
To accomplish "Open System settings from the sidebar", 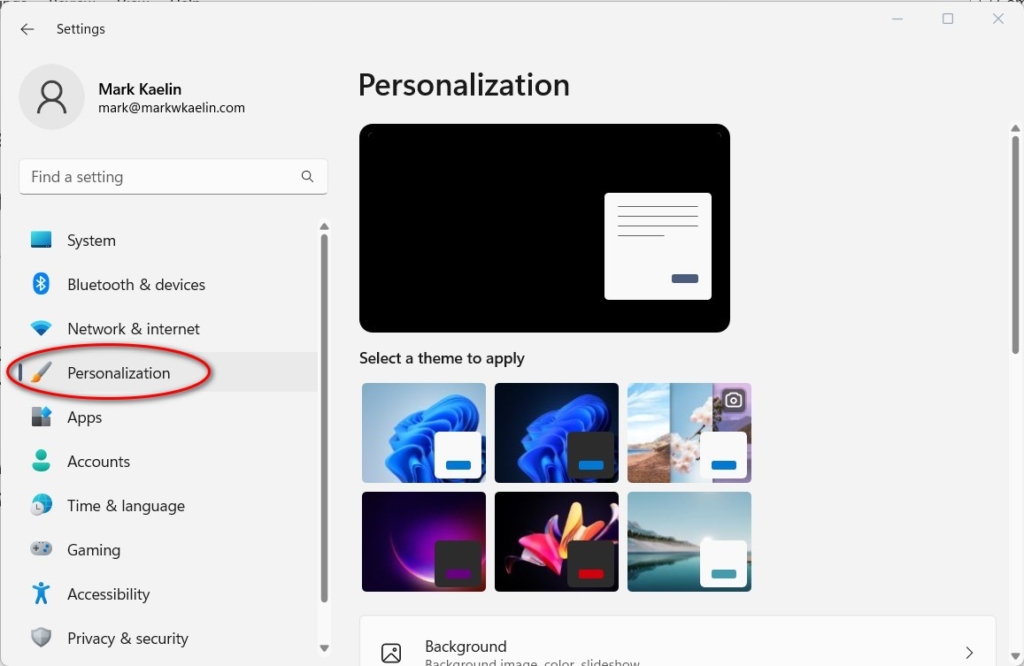I will tap(40, 240).
